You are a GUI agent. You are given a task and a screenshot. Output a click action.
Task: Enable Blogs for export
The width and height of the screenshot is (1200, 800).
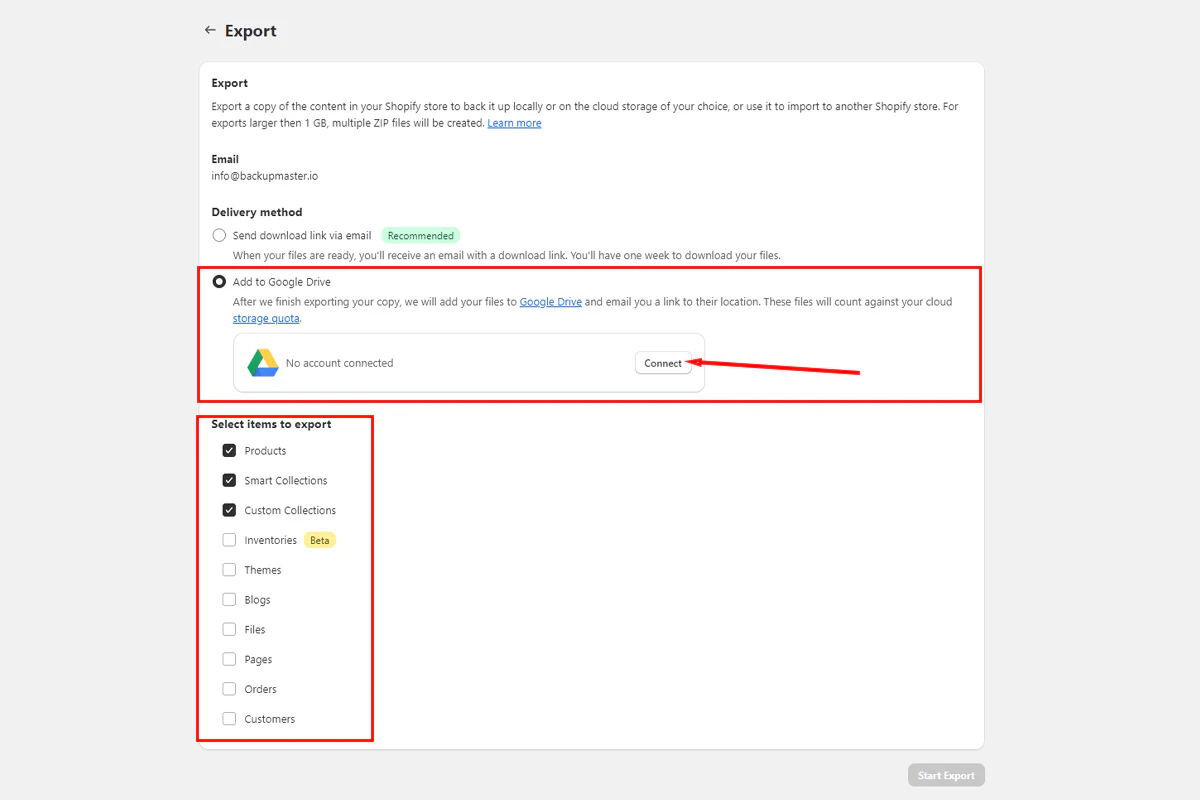pyautogui.click(x=229, y=599)
